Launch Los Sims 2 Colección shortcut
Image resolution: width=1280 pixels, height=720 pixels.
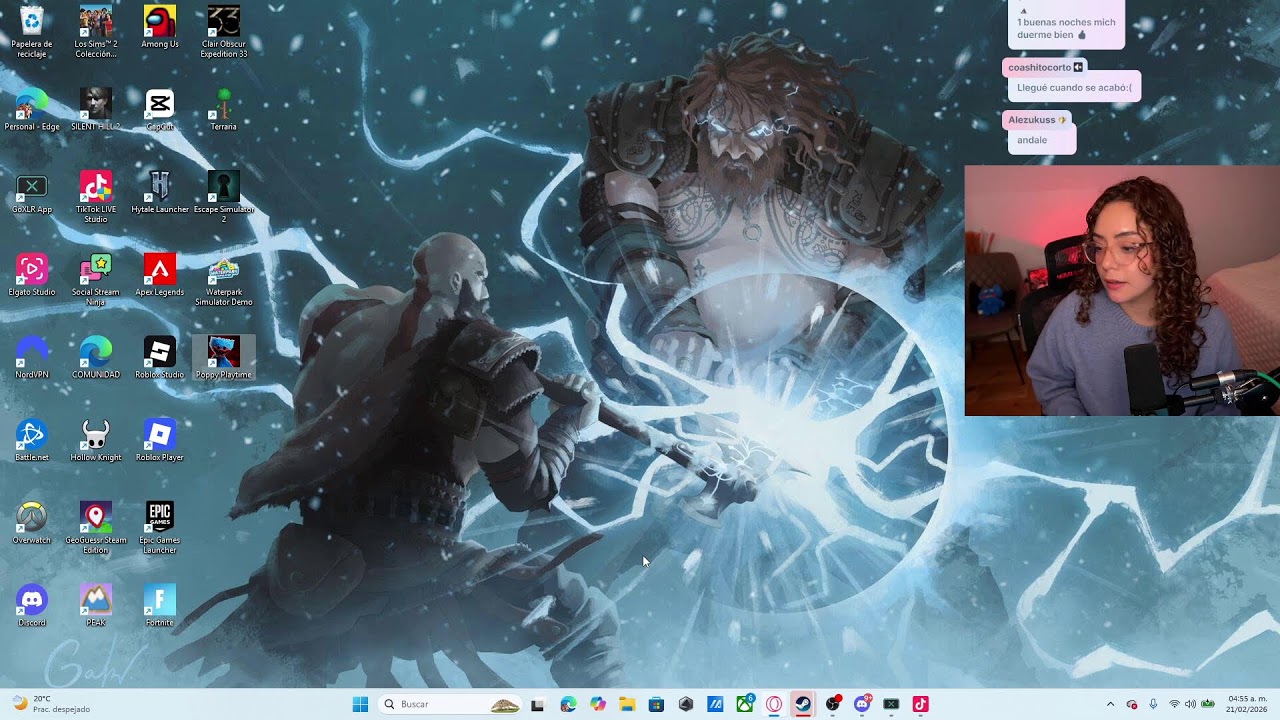[96, 32]
